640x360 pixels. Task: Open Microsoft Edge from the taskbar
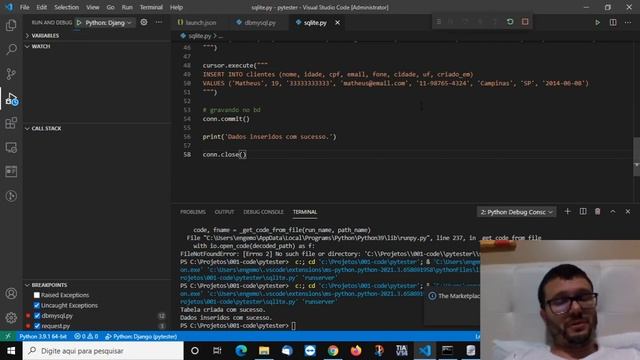[x=241, y=350]
